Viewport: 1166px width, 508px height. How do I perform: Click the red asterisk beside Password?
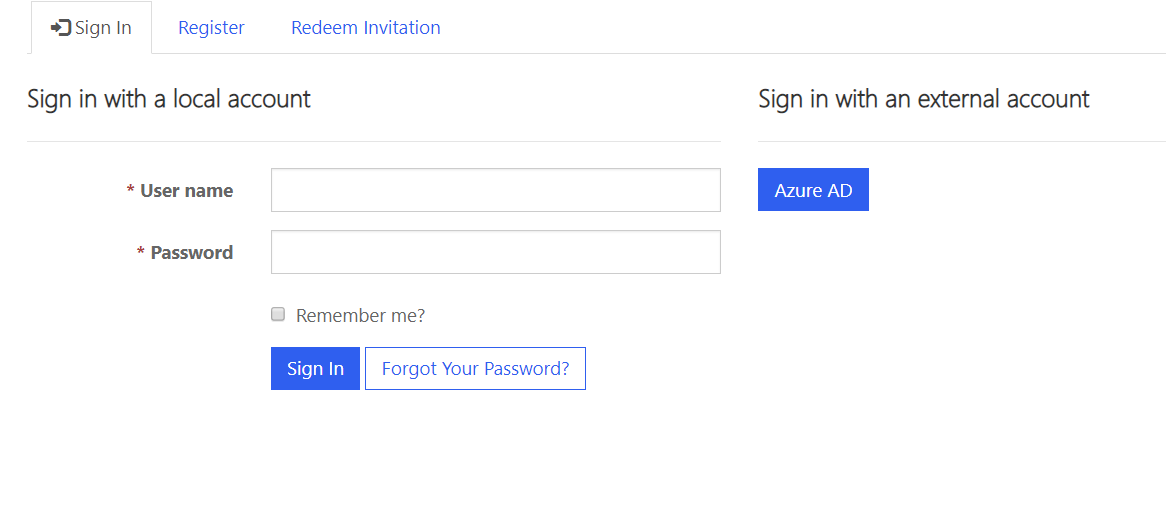[141, 253]
